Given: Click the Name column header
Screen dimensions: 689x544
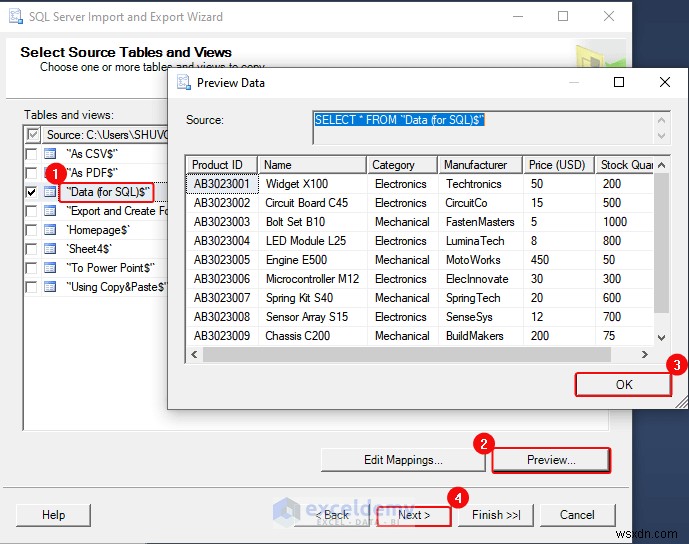Looking at the screenshot, I should (x=312, y=165).
